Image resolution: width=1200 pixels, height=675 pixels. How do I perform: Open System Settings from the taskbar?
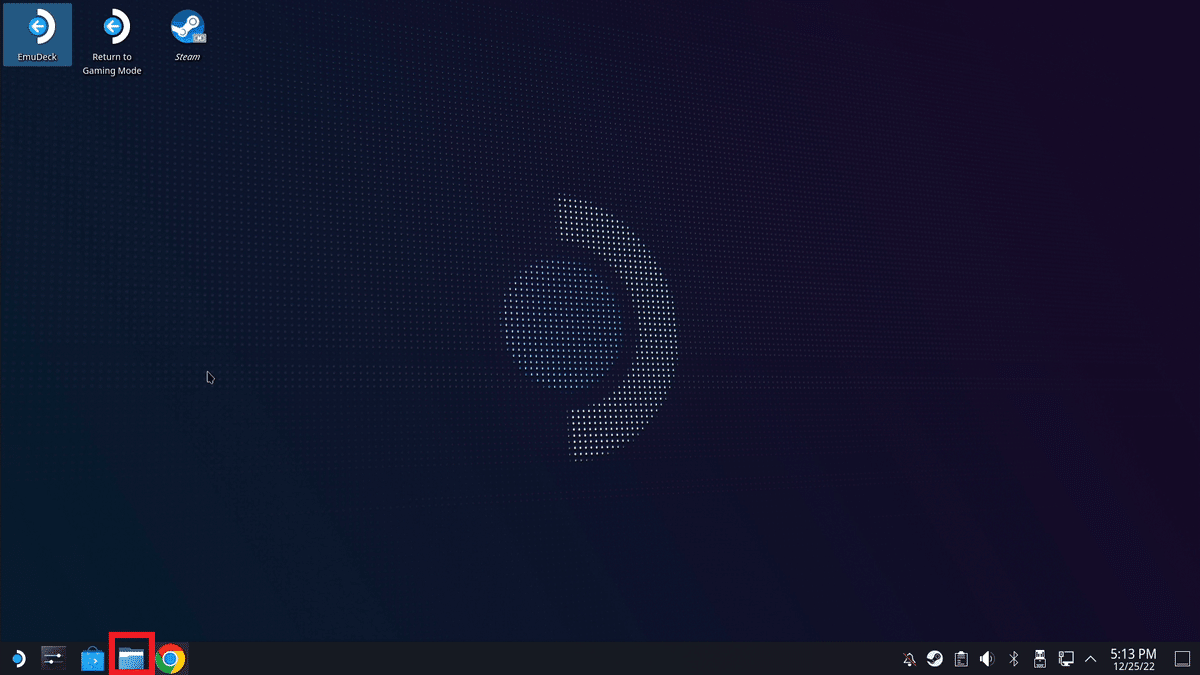click(x=53, y=658)
